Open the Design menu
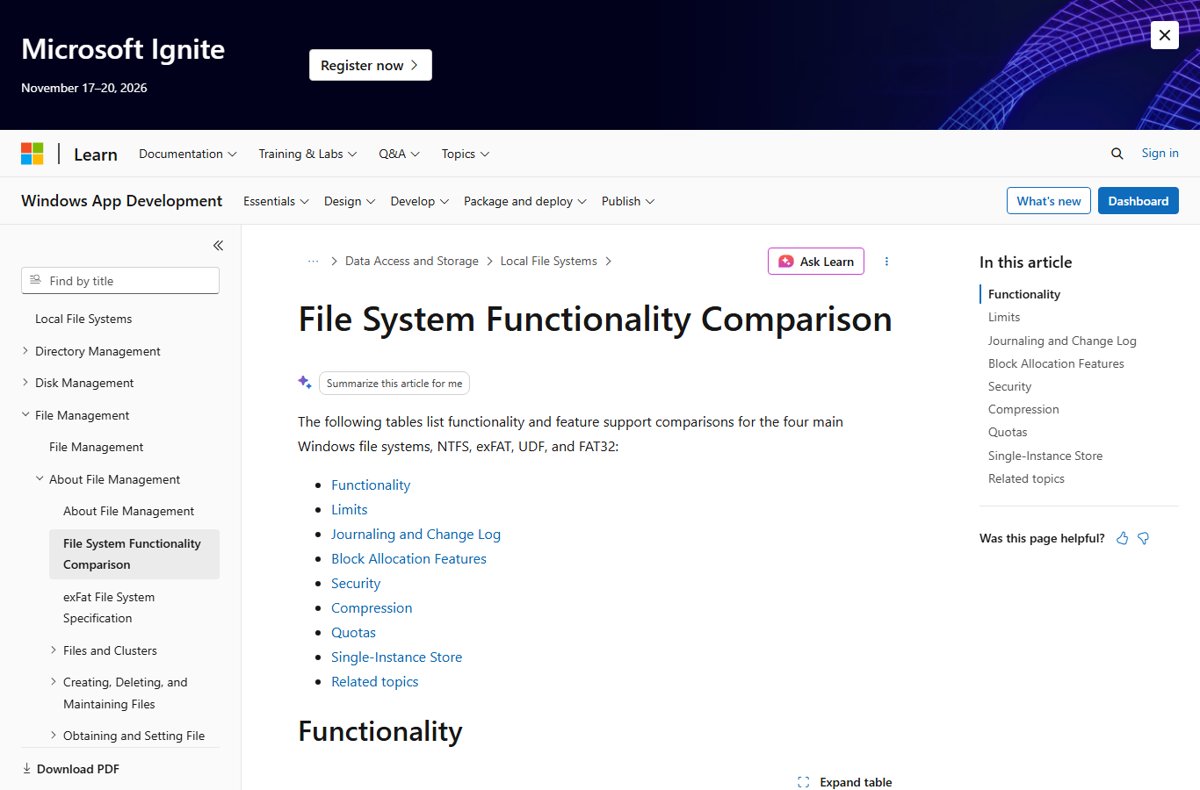 point(349,201)
